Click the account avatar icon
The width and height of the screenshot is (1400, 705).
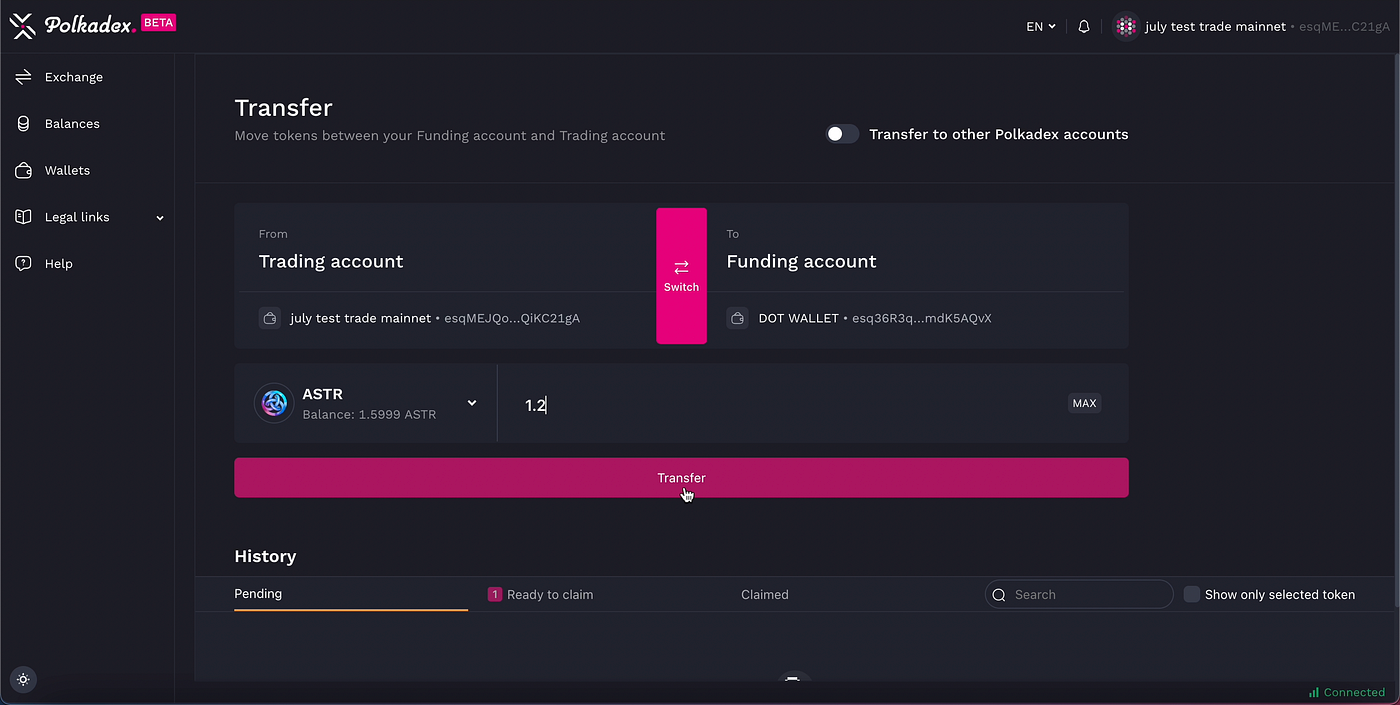tap(1126, 27)
